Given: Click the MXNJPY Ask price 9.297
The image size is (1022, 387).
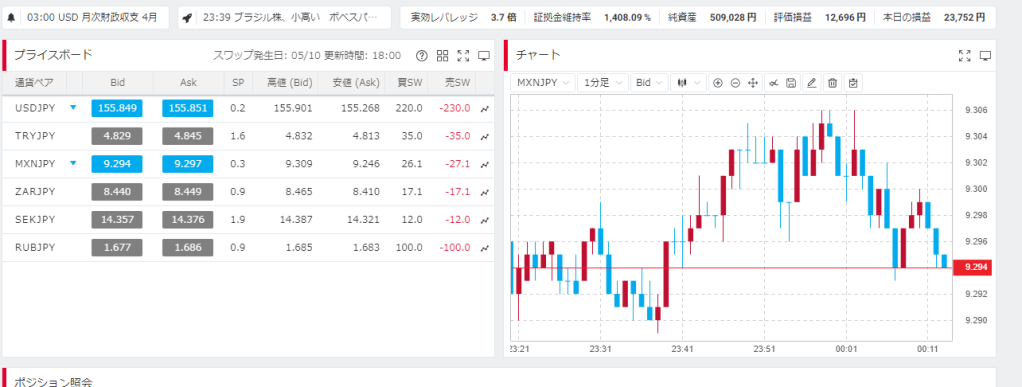Looking at the screenshot, I should pos(188,164).
